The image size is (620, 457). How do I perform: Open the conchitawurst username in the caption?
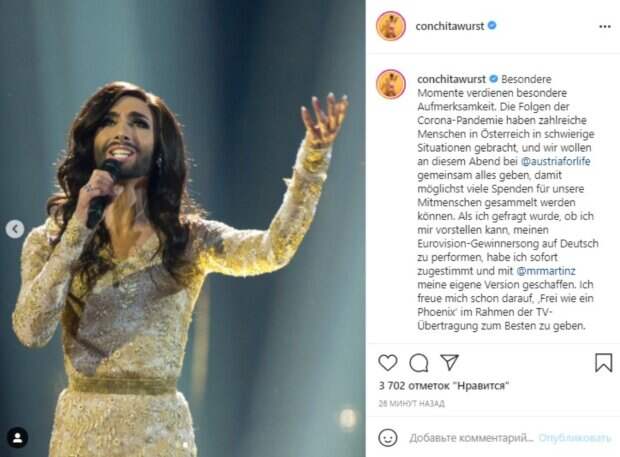[x=451, y=79]
